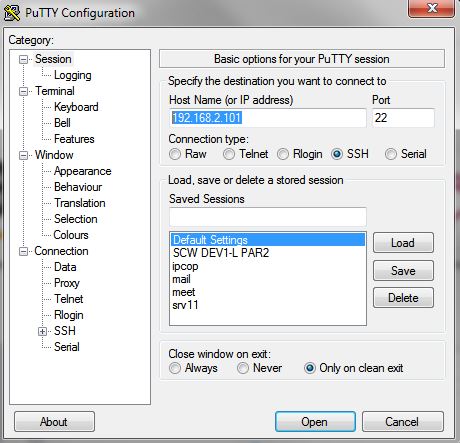Image resolution: width=460 pixels, height=443 pixels.
Task: Open the Behaviour category
Action: click(78, 187)
